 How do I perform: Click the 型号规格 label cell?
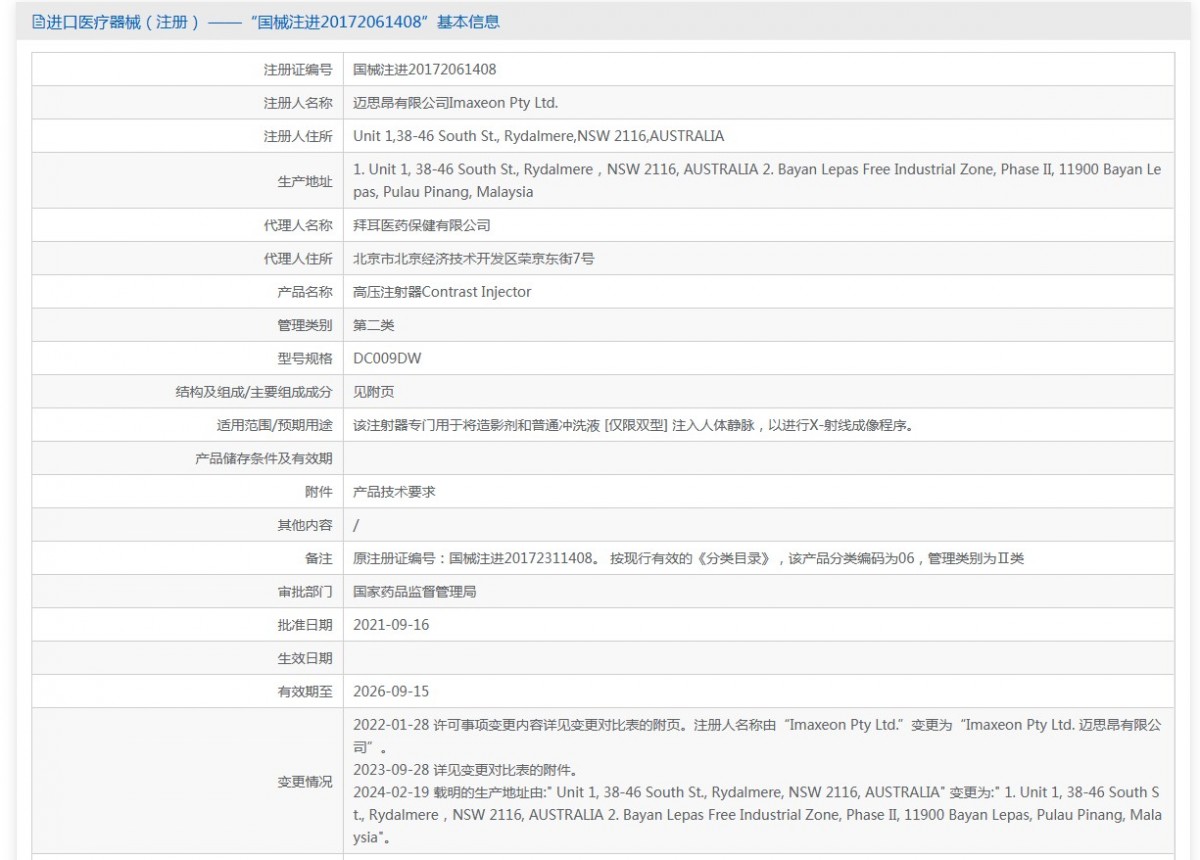pos(187,358)
